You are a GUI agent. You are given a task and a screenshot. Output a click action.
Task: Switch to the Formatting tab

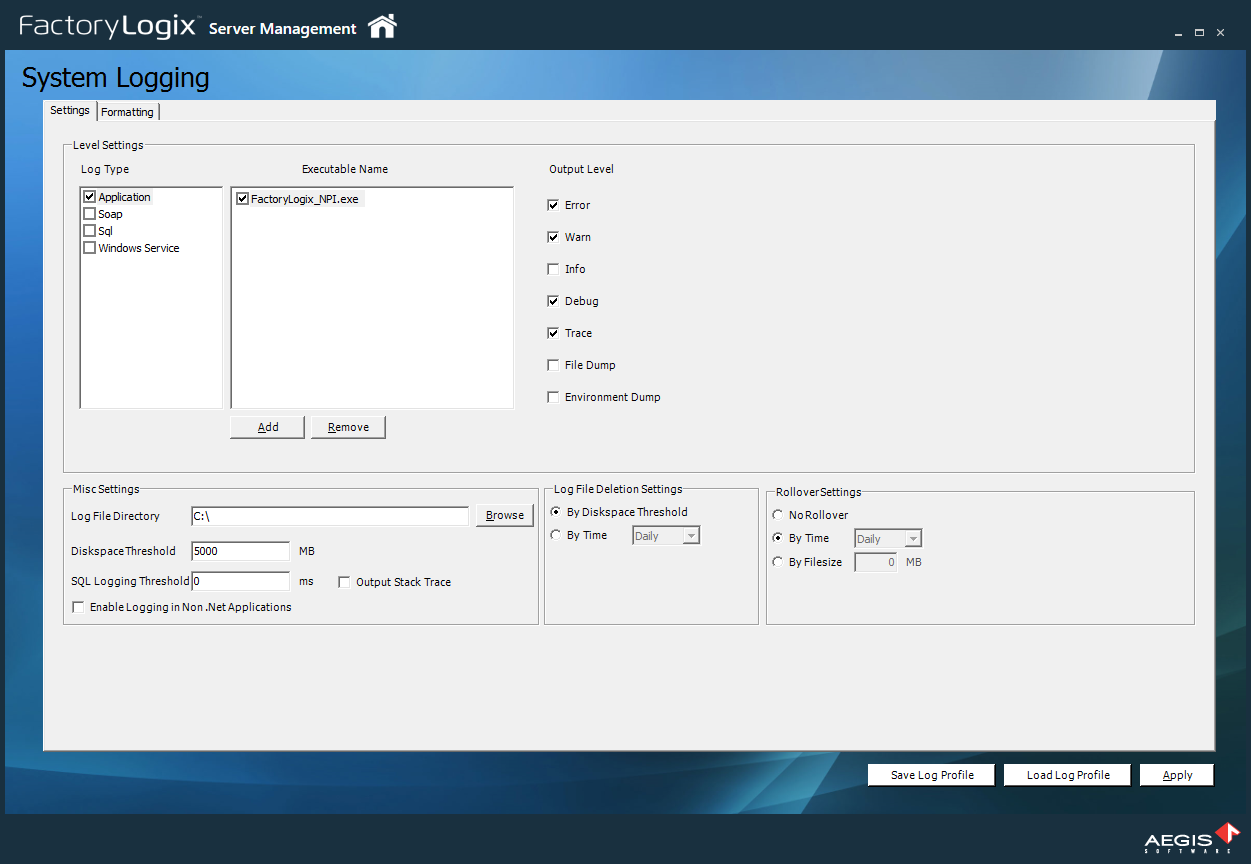[x=127, y=111]
